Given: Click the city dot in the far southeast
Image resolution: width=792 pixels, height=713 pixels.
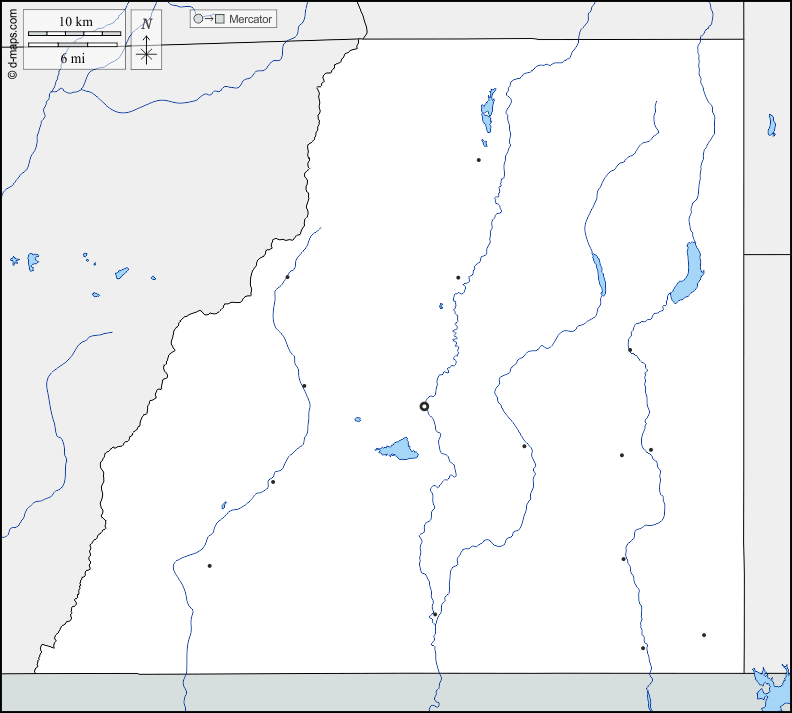Looking at the screenshot, I should (704, 635).
